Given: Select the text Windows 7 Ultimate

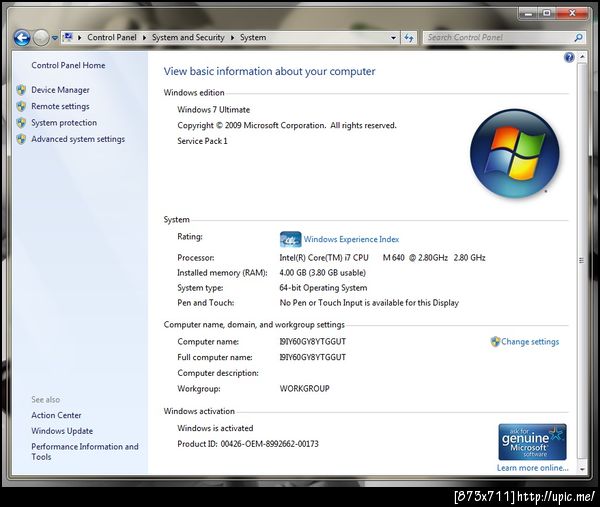Looking at the screenshot, I should 214,110.
